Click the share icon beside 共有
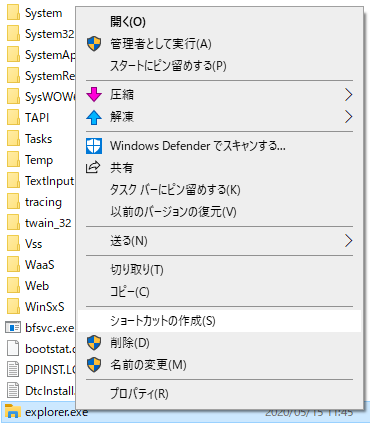The width and height of the screenshot is (370, 426). pyautogui.click(x=93, y=167)
